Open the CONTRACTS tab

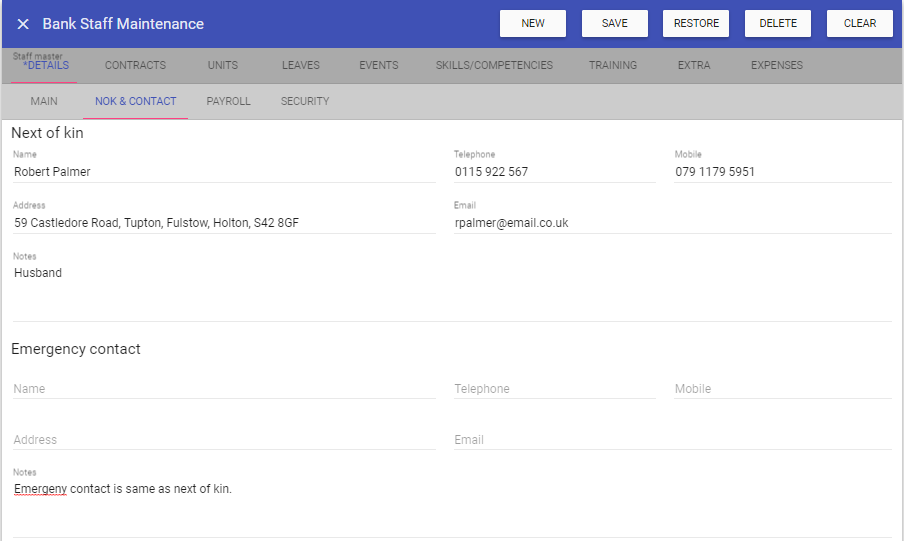point(135,66)
